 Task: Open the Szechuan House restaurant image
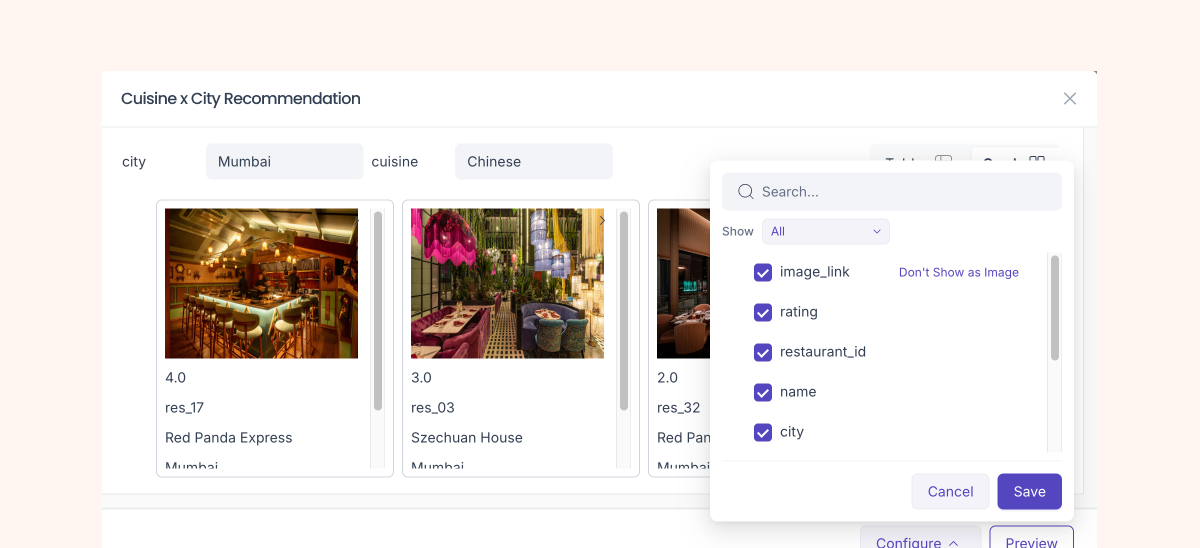507,283
